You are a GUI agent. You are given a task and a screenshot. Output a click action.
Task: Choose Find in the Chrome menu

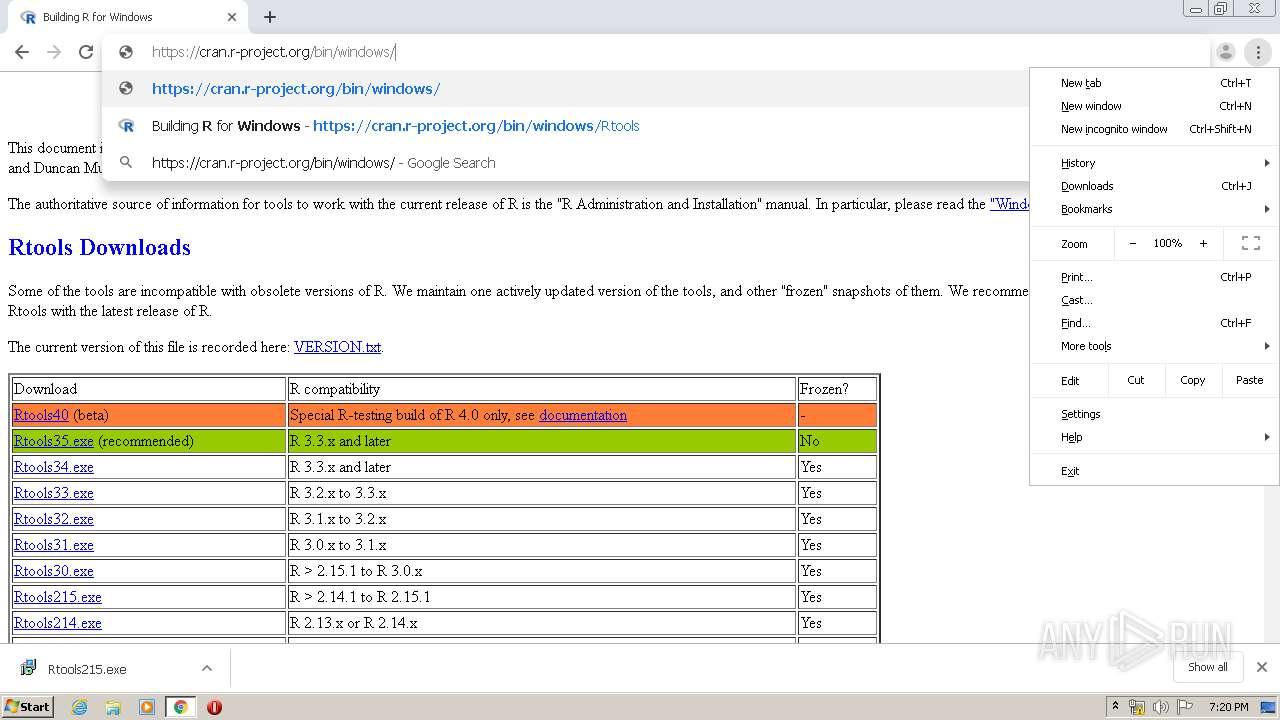(1155, 323)
